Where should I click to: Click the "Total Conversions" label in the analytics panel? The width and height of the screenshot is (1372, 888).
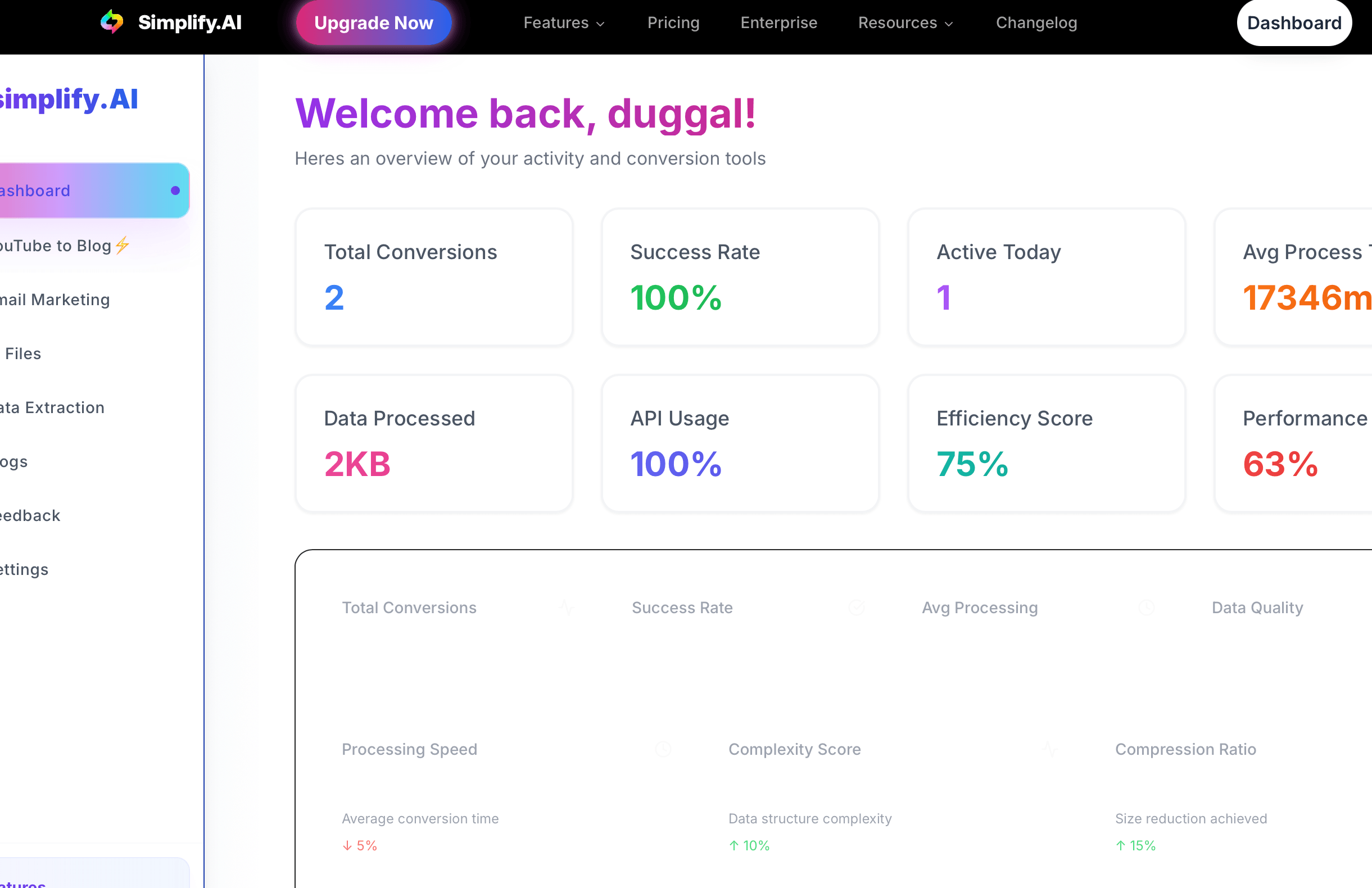409,608
